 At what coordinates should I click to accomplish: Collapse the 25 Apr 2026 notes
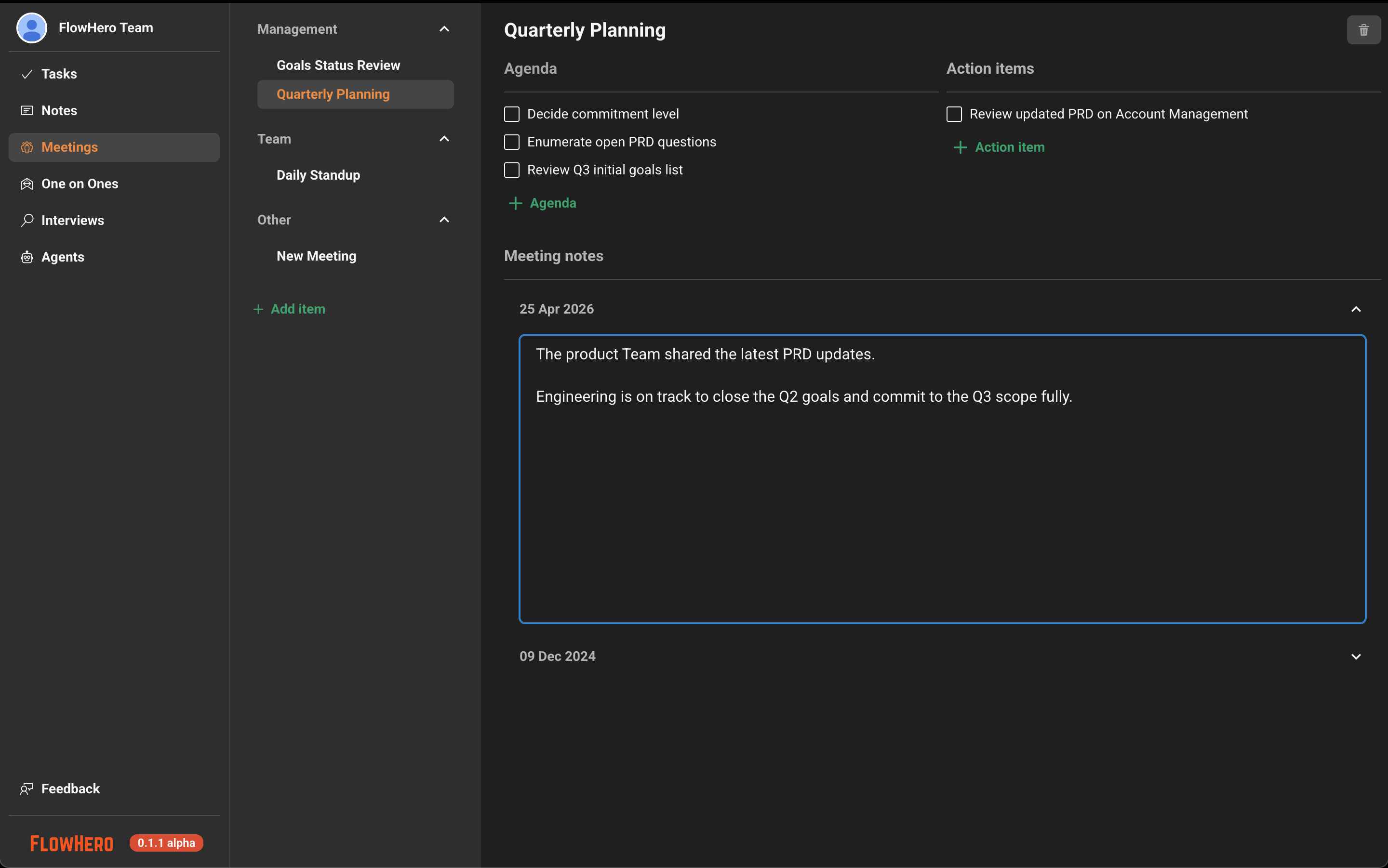pos(1355,309)
